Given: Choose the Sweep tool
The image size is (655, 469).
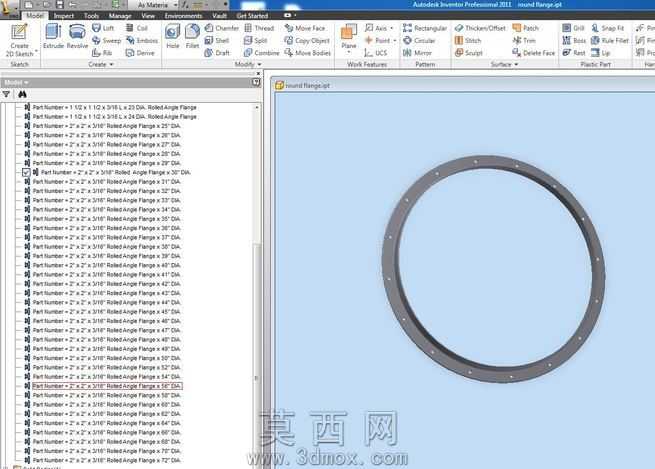Looking at the screenshot, I should (x=106, y=41).
